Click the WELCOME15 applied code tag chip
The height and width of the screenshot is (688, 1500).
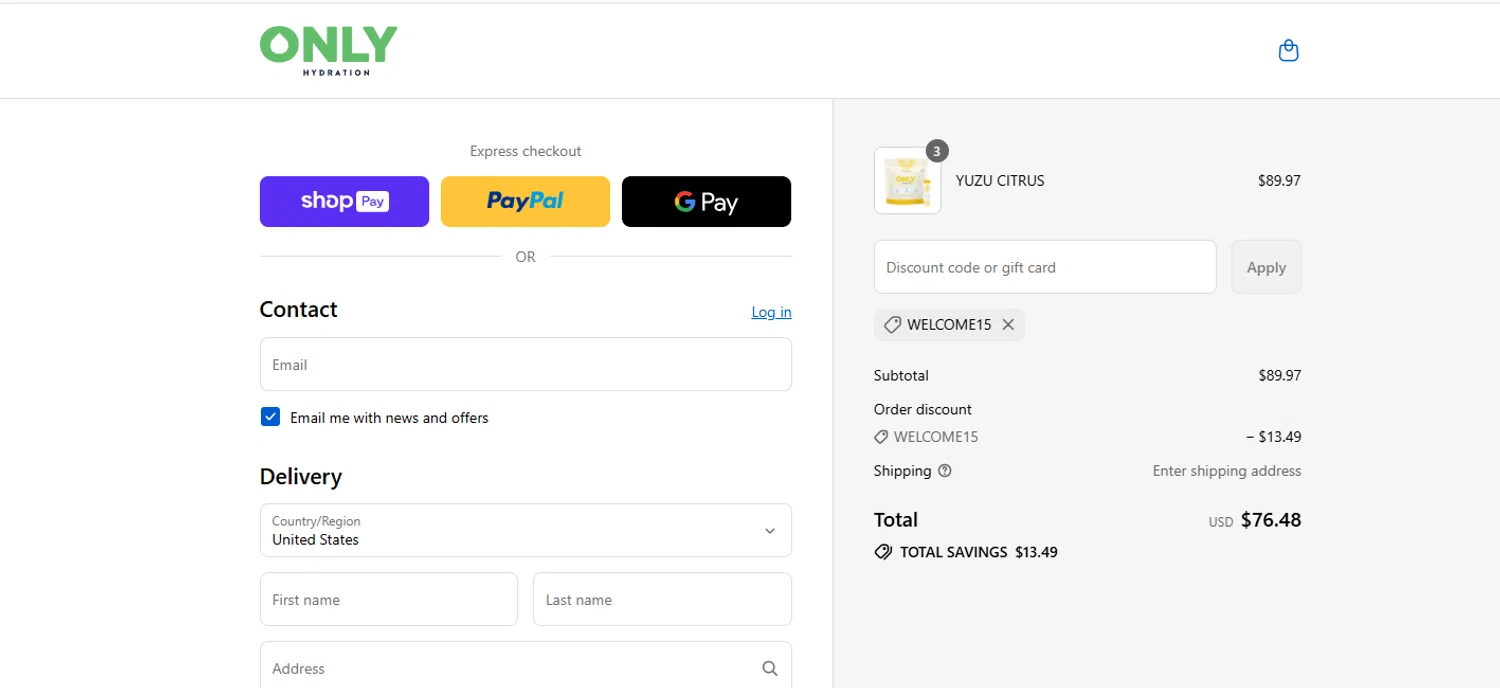pyautogui.click(x=949, y=325)
